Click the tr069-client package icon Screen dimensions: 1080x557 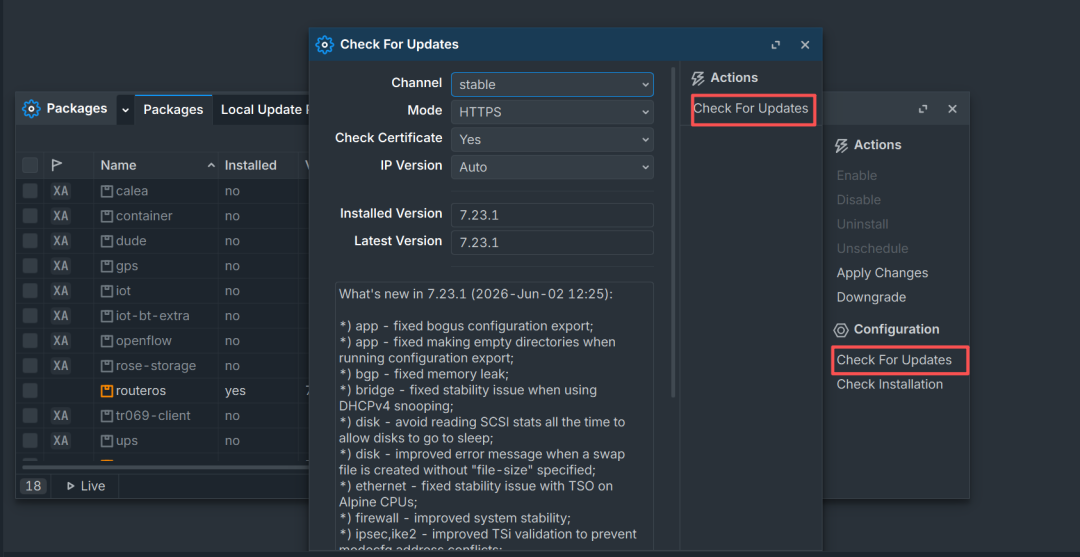(x=107, y=416)
